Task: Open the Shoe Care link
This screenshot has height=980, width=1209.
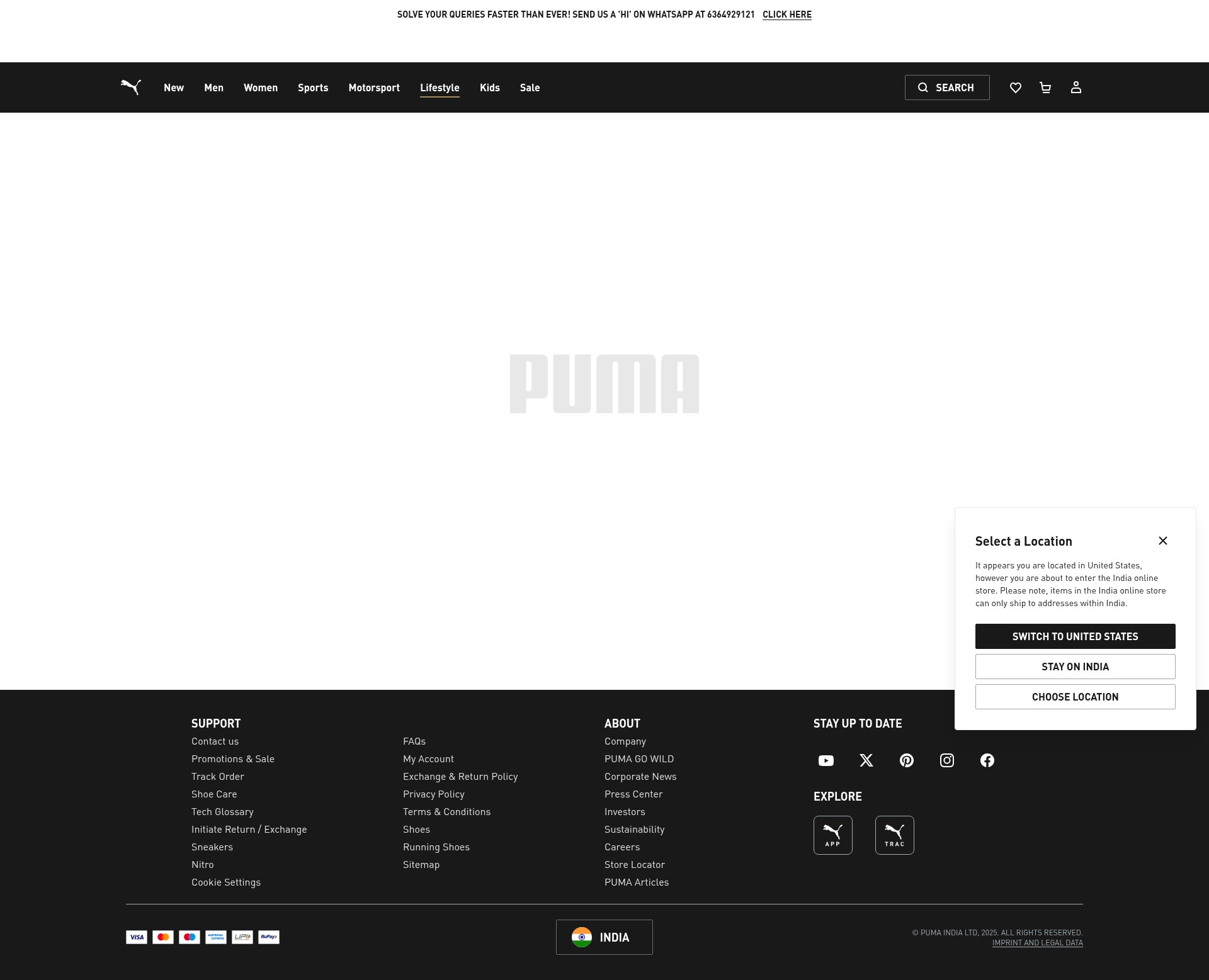Action: (214, 794)
